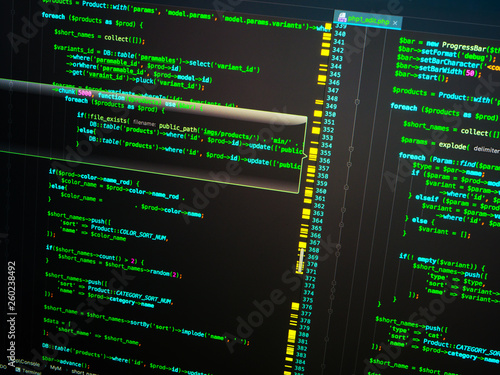Toggle the fold marker at line 360
Viewport: 500px width, 375px height.
(x=346, y=188)
